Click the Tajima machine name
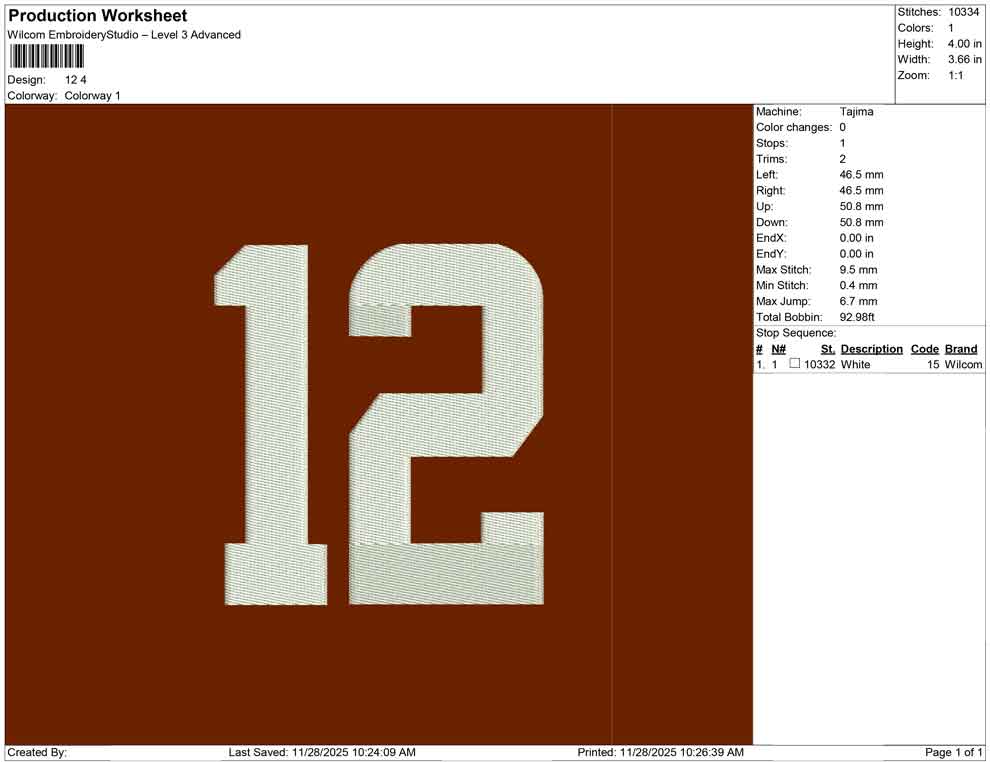990x762 pixels. (x=855, y=112)
